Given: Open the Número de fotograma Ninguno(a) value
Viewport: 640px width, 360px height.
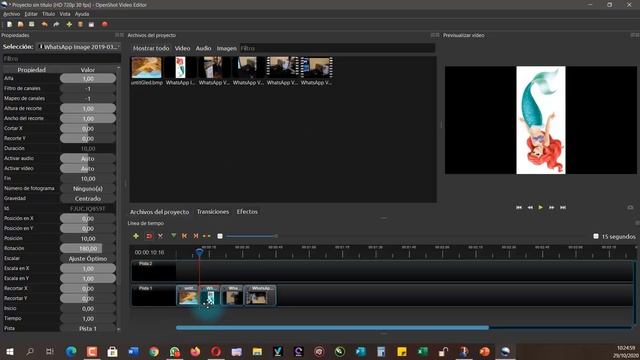Looking at the screenshot, I should click(88, 189).
